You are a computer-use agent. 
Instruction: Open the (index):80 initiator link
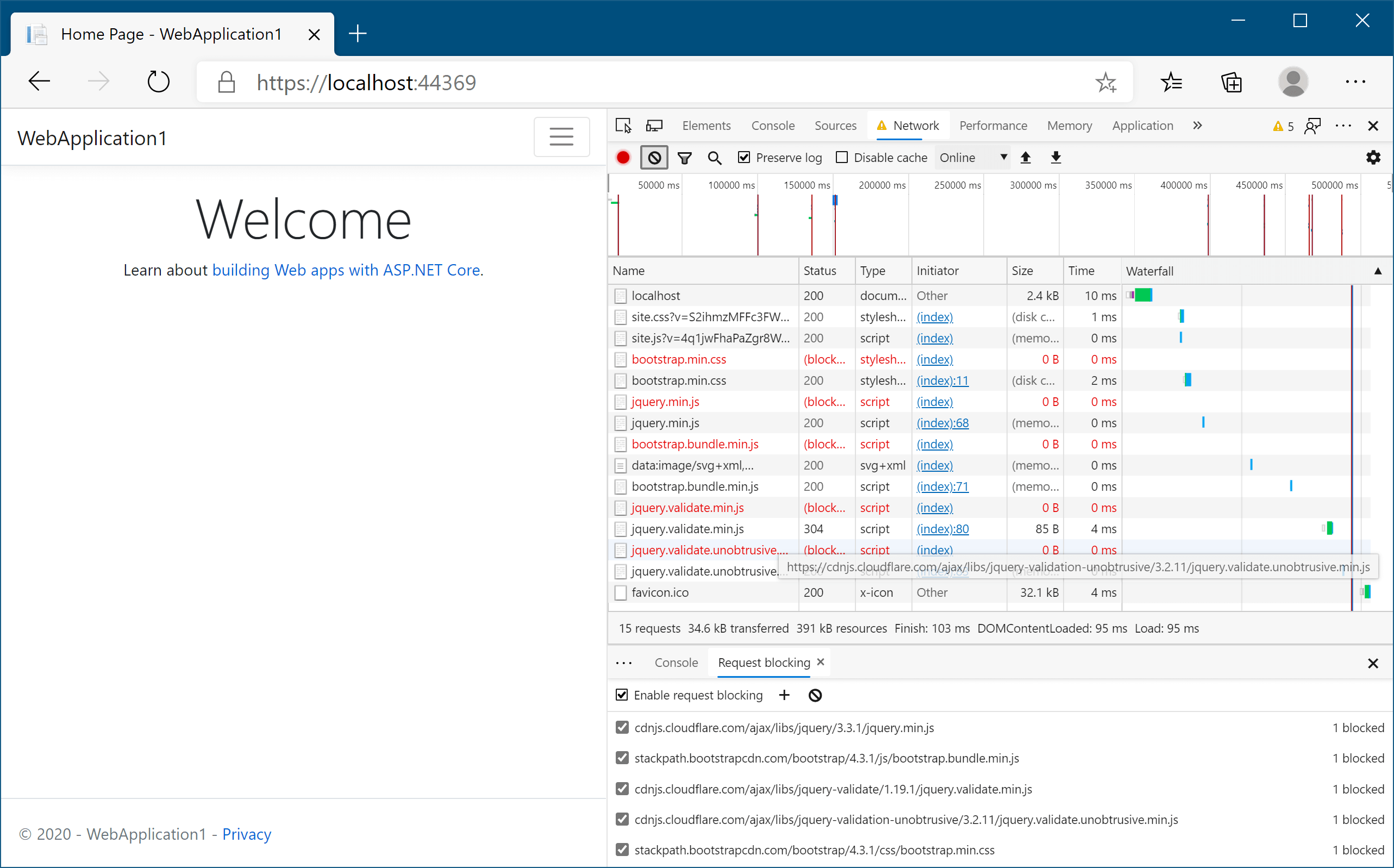pyautogui.click(x=942, y=529)
